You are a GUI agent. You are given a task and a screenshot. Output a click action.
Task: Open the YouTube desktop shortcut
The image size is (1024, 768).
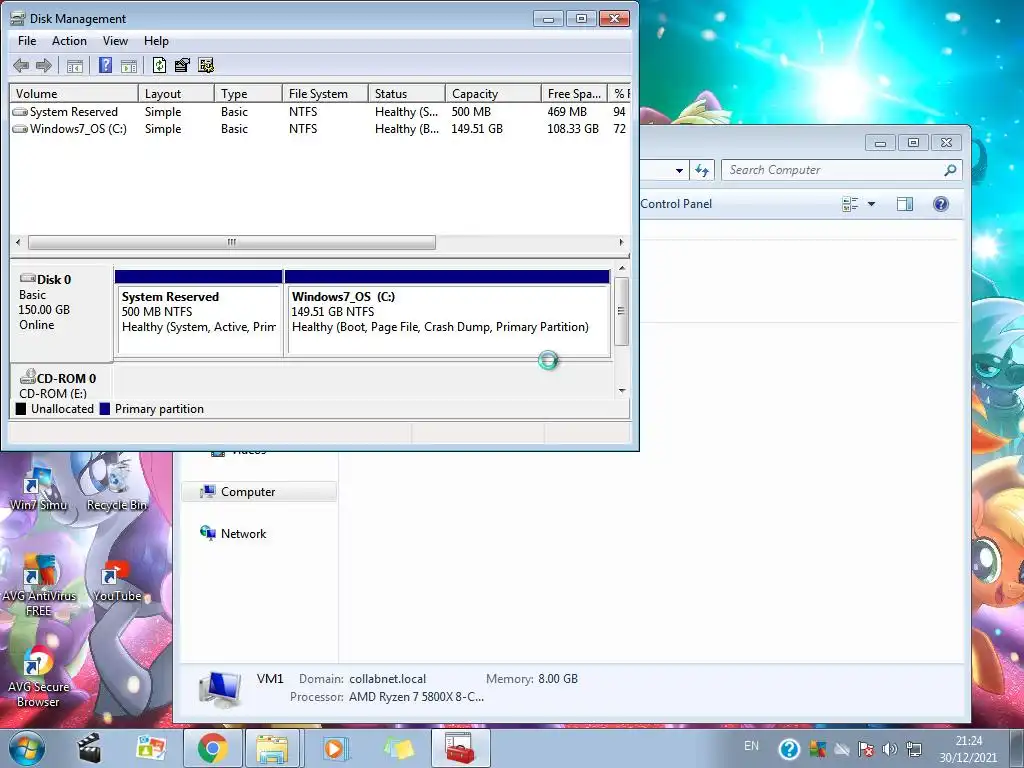(117, 581)
